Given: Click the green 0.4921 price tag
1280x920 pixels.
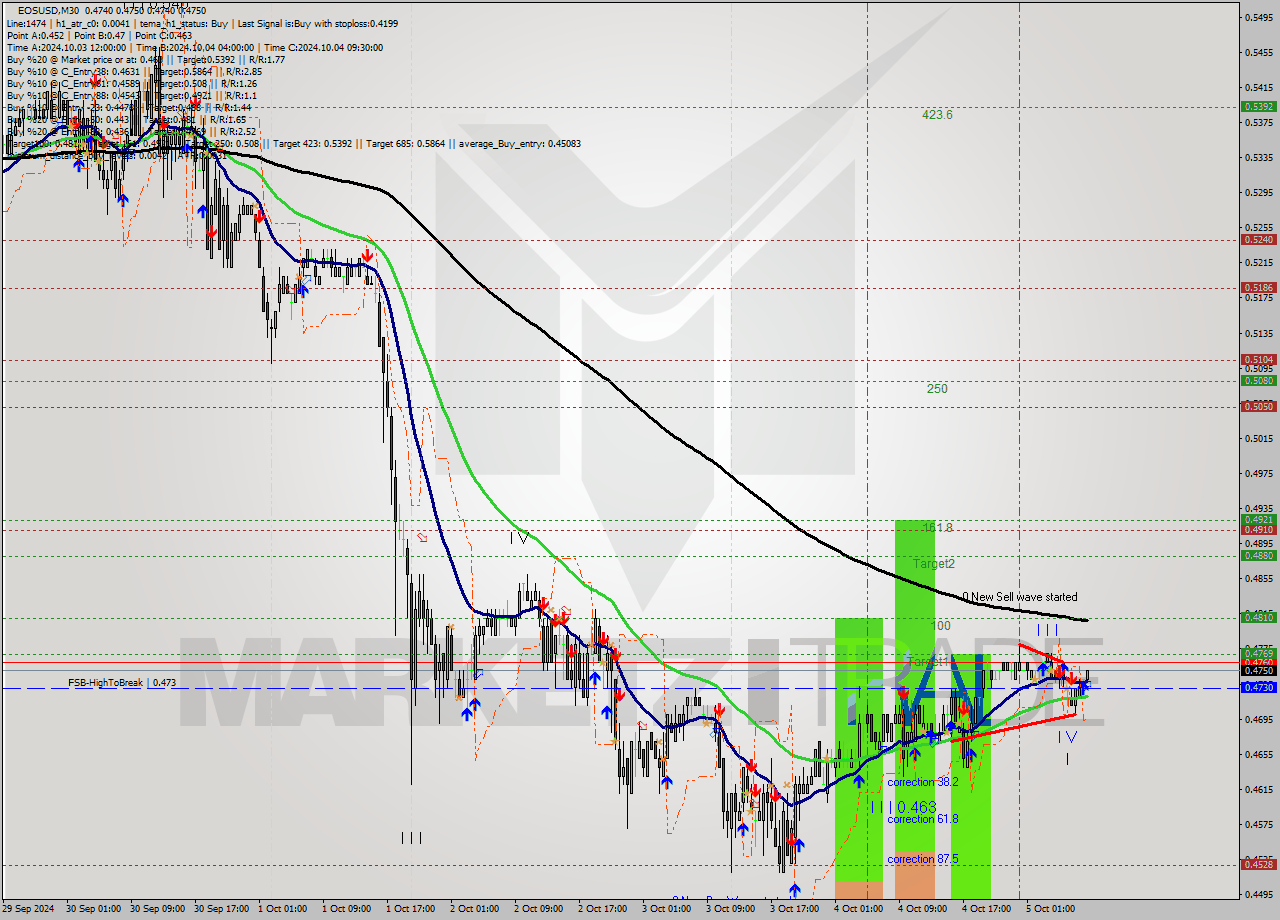Looking at the screenshot, I should pyautogui.click(x=1258, y=519).
